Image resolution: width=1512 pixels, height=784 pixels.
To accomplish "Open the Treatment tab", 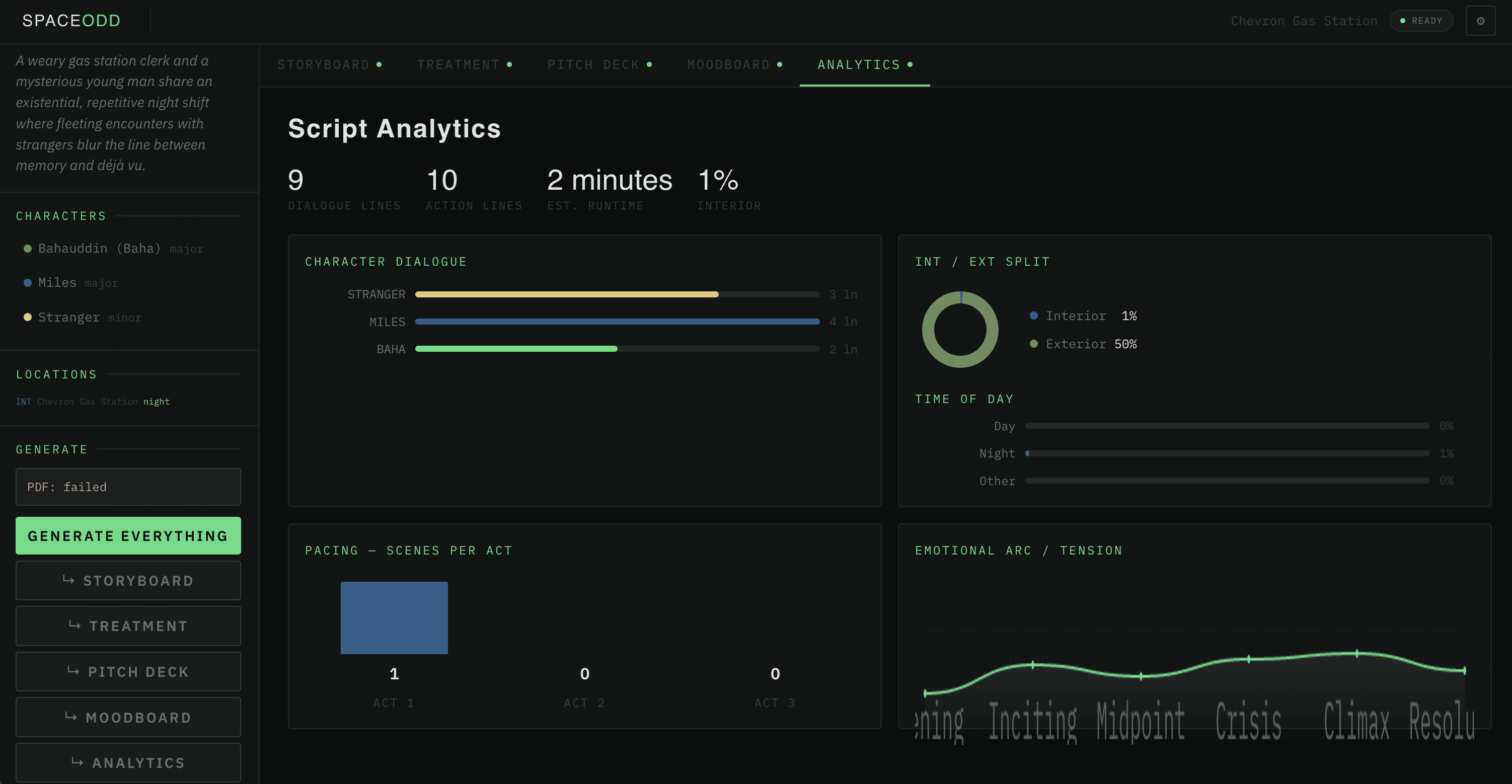I will tap(464, 64).
